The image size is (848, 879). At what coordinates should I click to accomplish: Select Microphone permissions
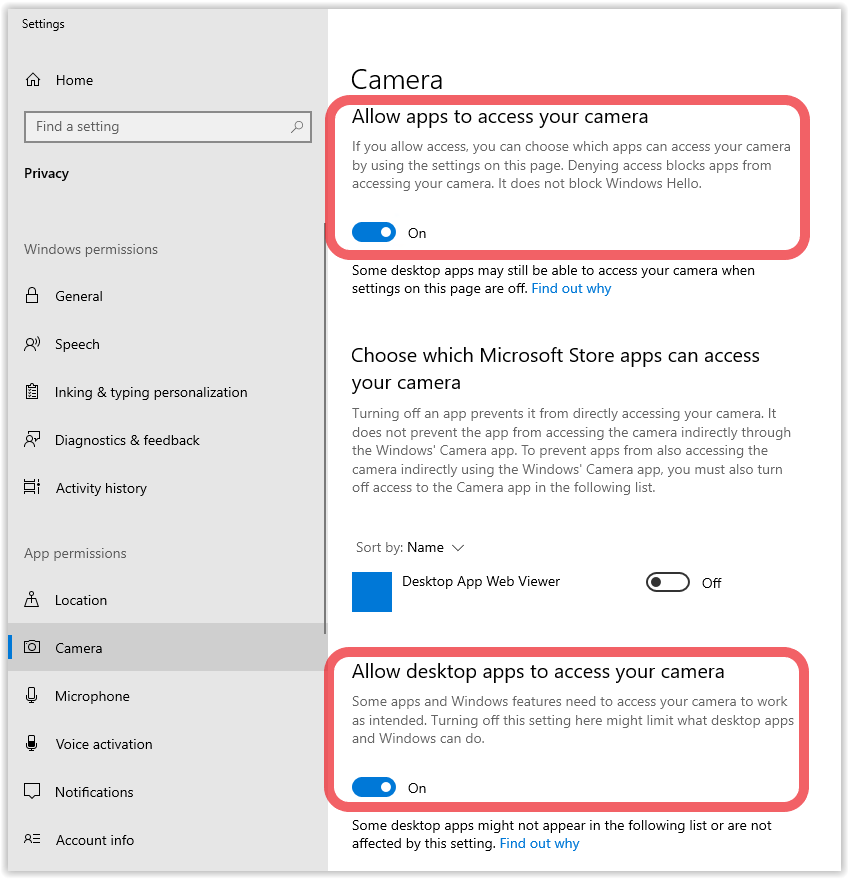click(92, 696)
